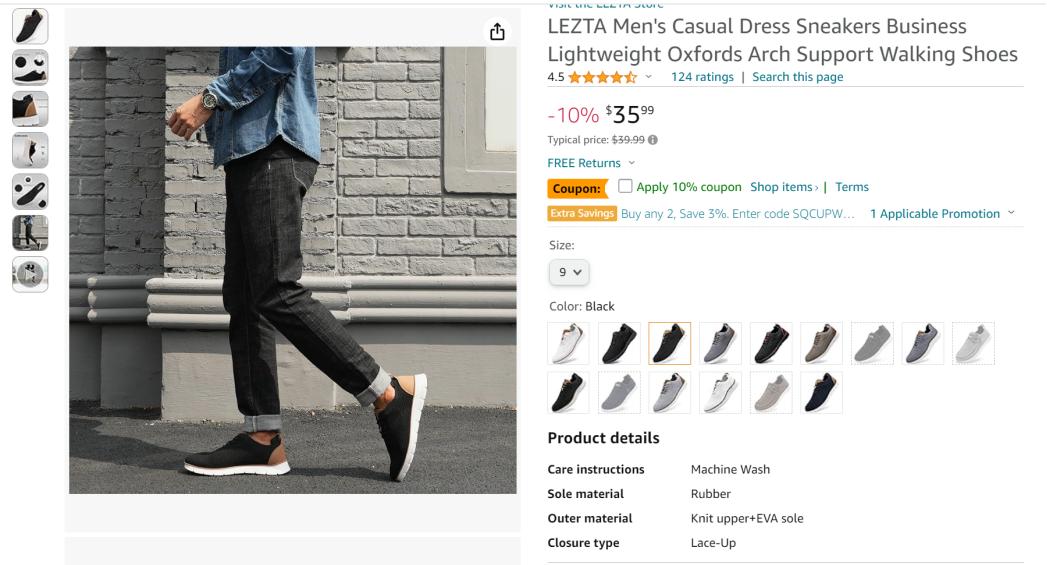Open the brown heel close-up thumbnail

[x=30, y=109]
